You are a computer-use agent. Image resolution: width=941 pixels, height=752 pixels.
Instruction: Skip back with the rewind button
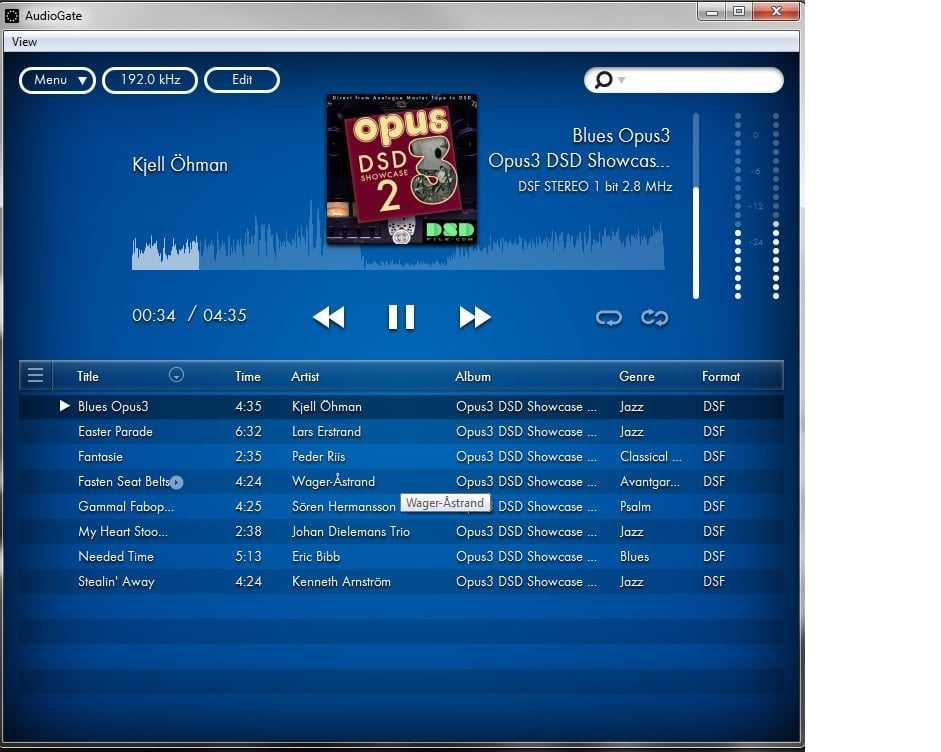pos(329,317)
